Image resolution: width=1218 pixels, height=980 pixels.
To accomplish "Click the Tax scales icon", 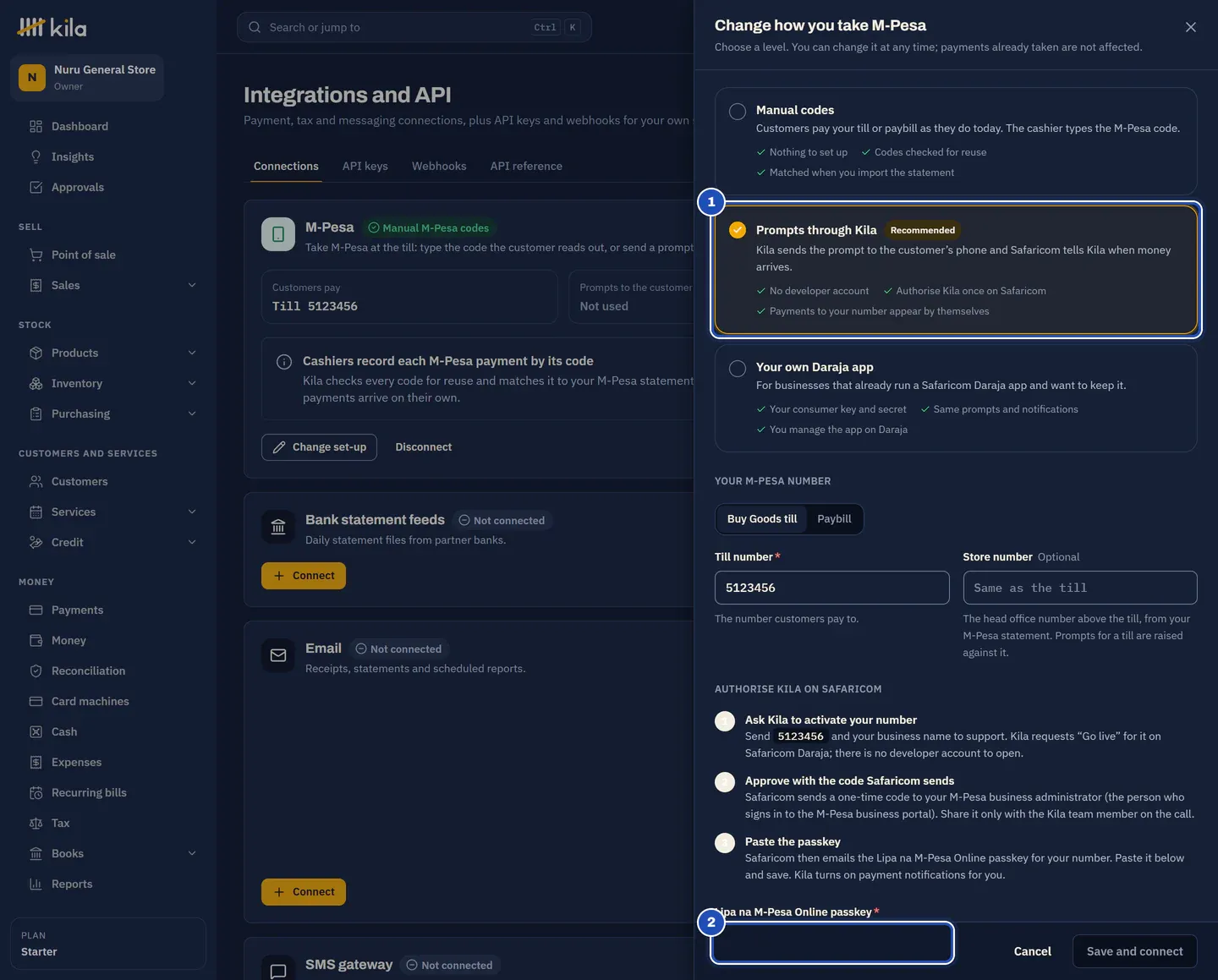I will [36, 823].
